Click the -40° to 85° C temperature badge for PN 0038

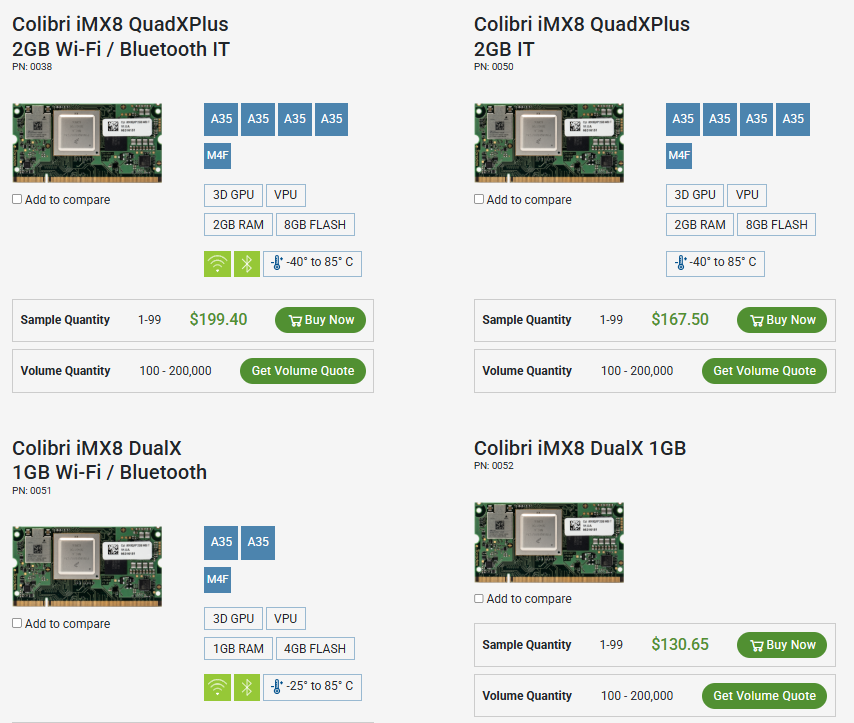coord(312,264)
